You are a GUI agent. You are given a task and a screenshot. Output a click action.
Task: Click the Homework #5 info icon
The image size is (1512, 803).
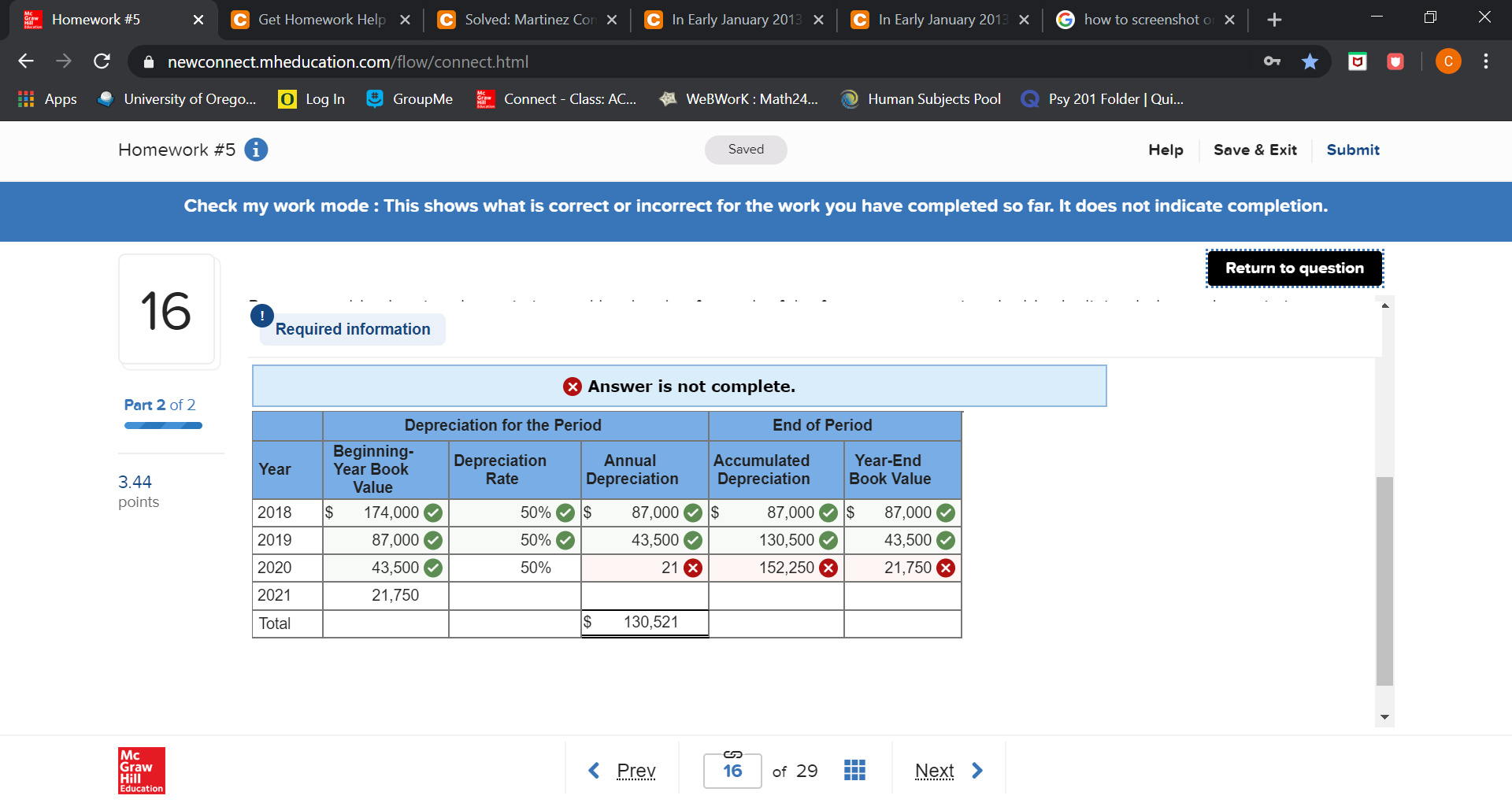(256, 150)
